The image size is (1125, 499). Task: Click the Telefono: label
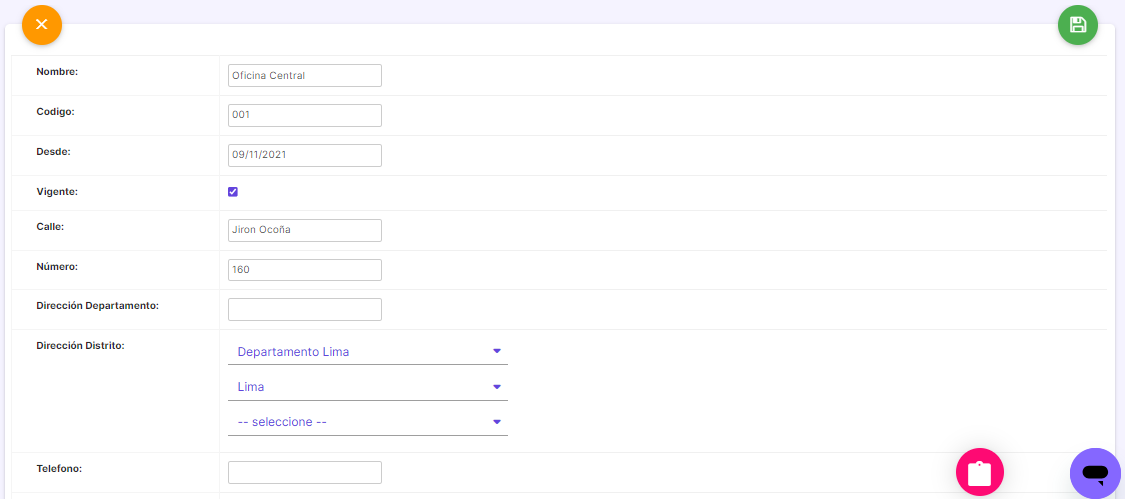click(59, 468)
